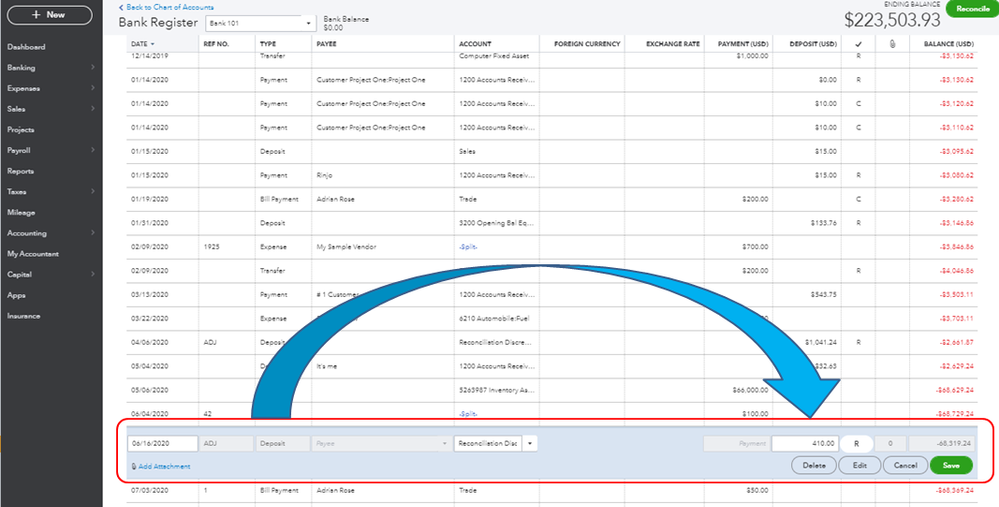Open Insurance in the sidebar
The height and width of the screenshot is (507, 999).
24,316
